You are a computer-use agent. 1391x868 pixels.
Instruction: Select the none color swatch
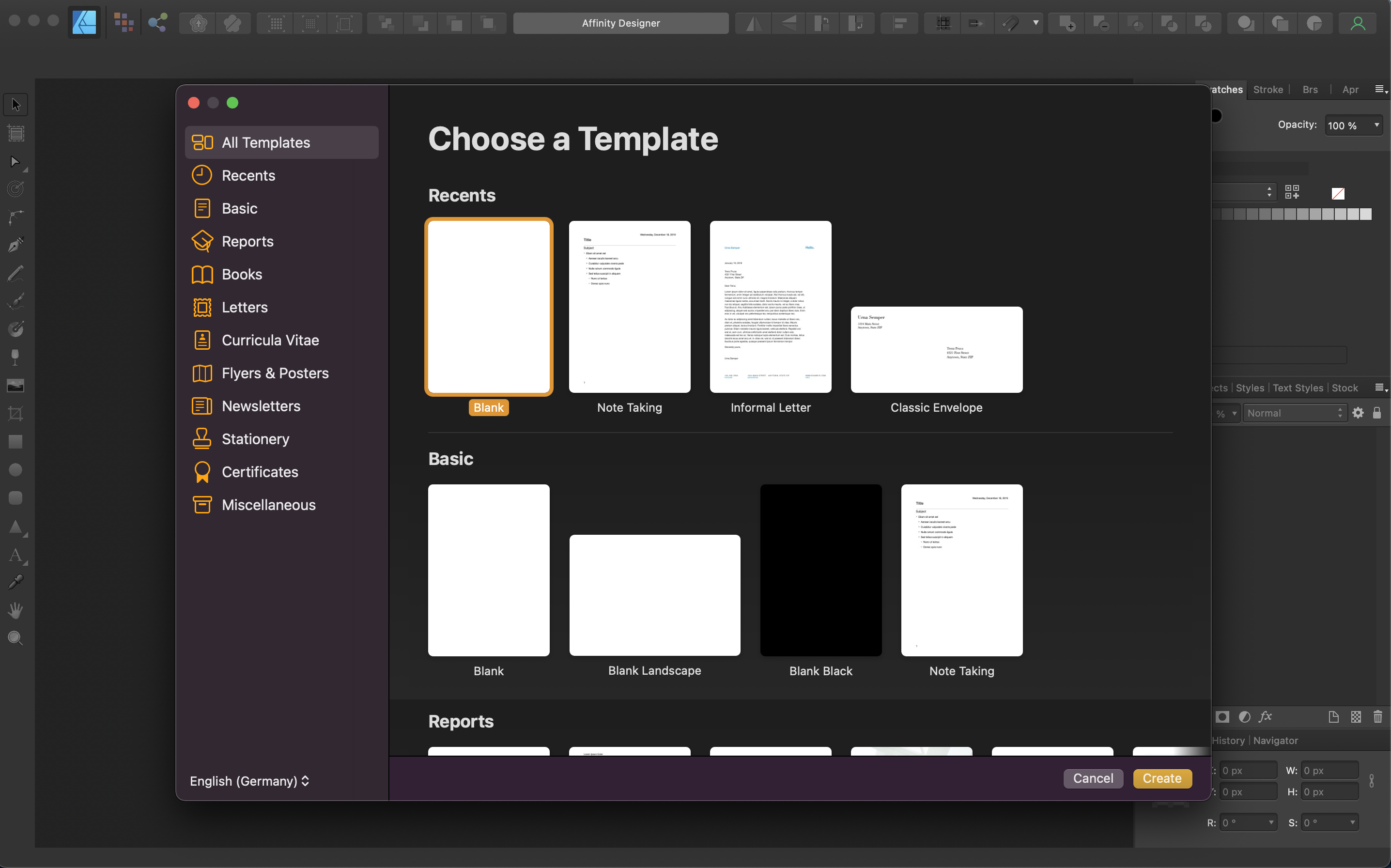tap(1338, 193)
